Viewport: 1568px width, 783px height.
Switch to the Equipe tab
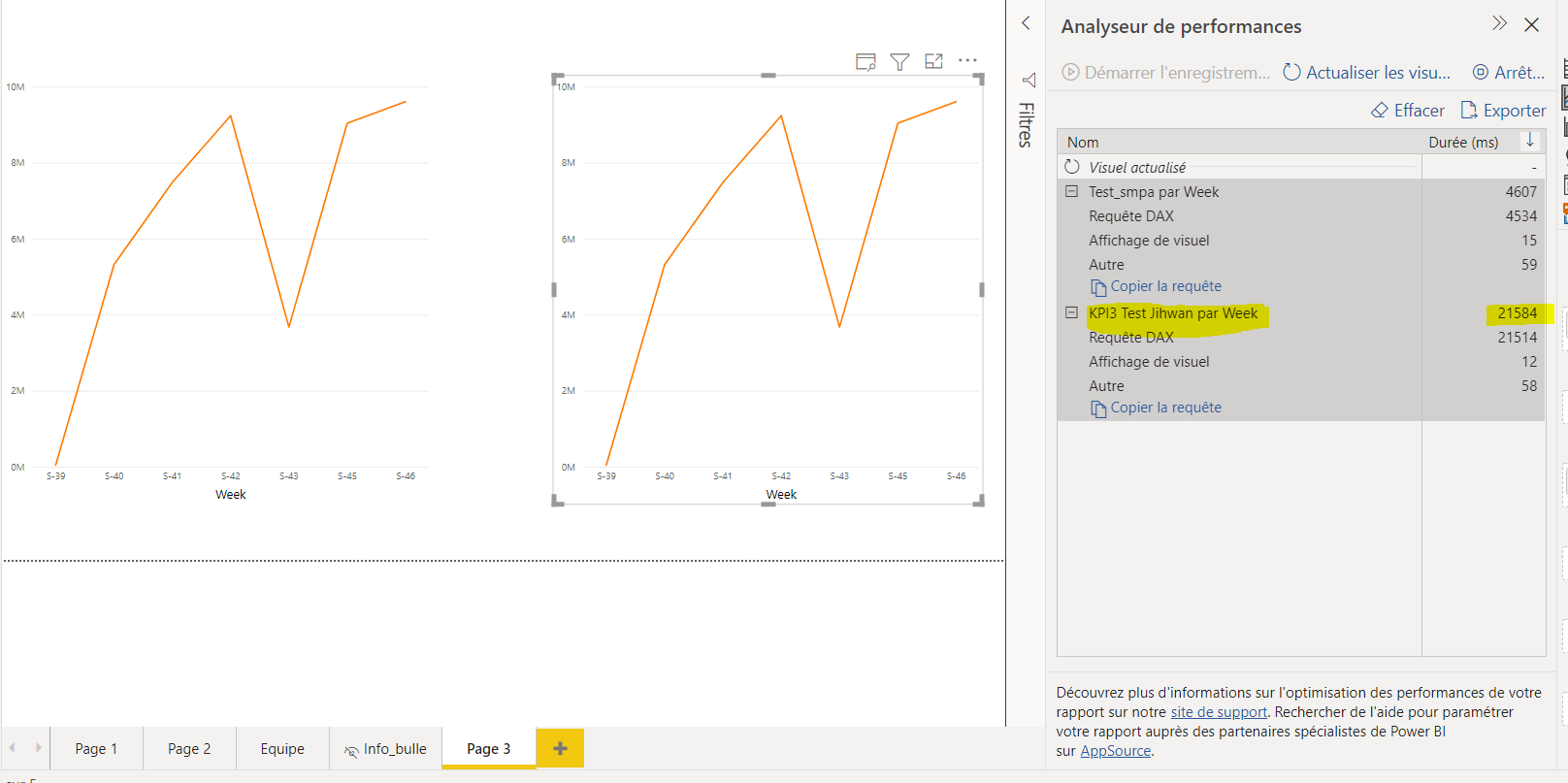click(x=282, y=748)
